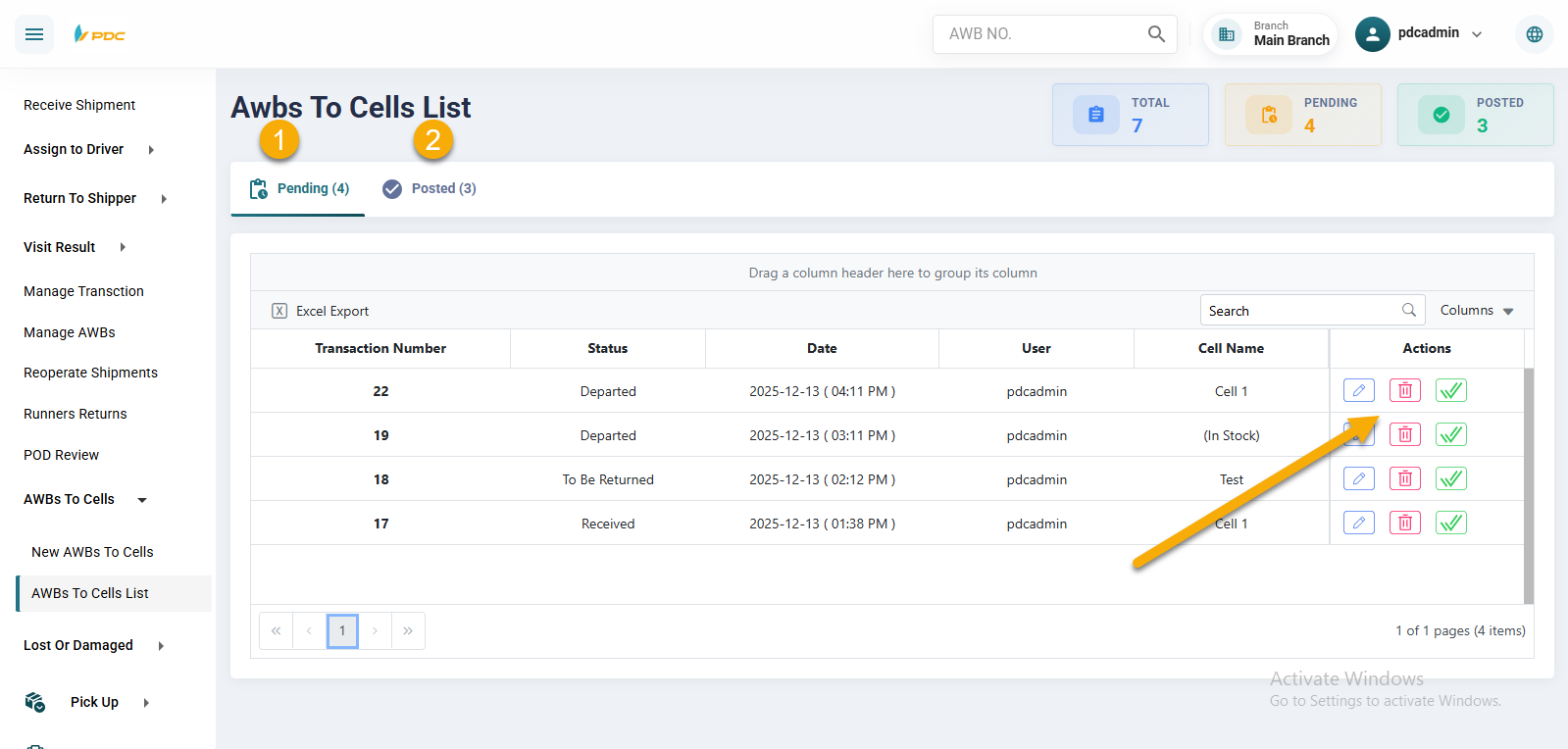Select page 1 in pagination
This screenshot has height=749, width=1568.
coord(342,630)
